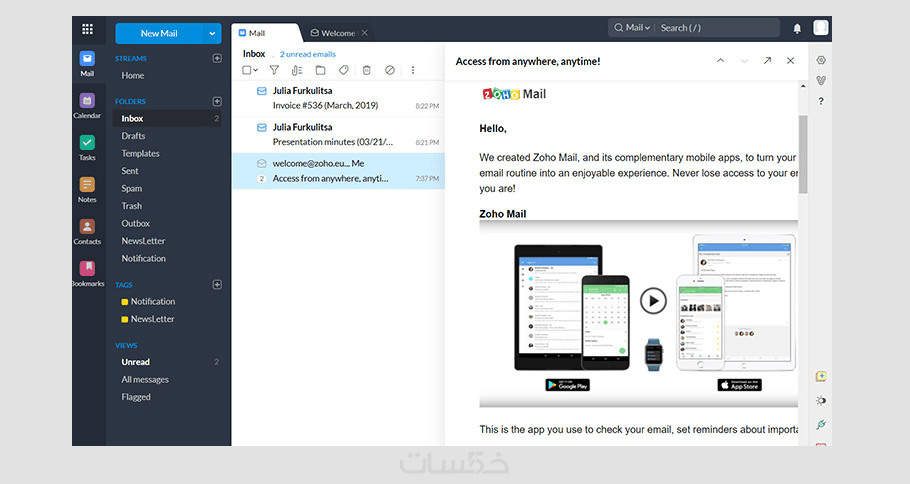Click the email body vertical scrollbar
The height and width of the screenshot is (484, 910).
pyautogui.click(x=803, y=154)
